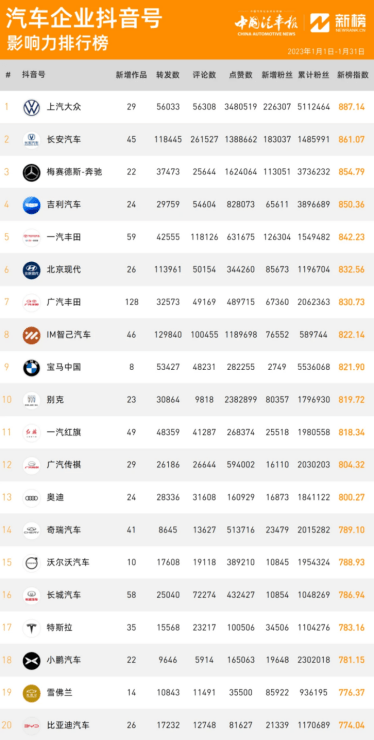The height and width of the screenshot is (740, 374).
Task: Click the 广汽丰田 account row name
Action: click(64, 303)
